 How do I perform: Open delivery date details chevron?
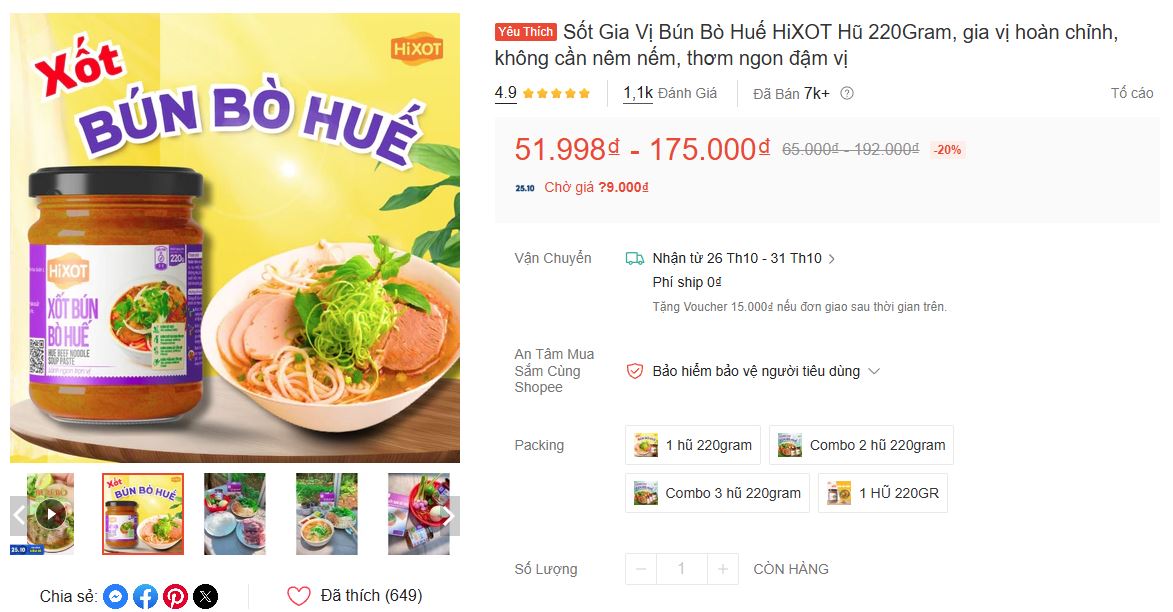[x=831, y=259]
